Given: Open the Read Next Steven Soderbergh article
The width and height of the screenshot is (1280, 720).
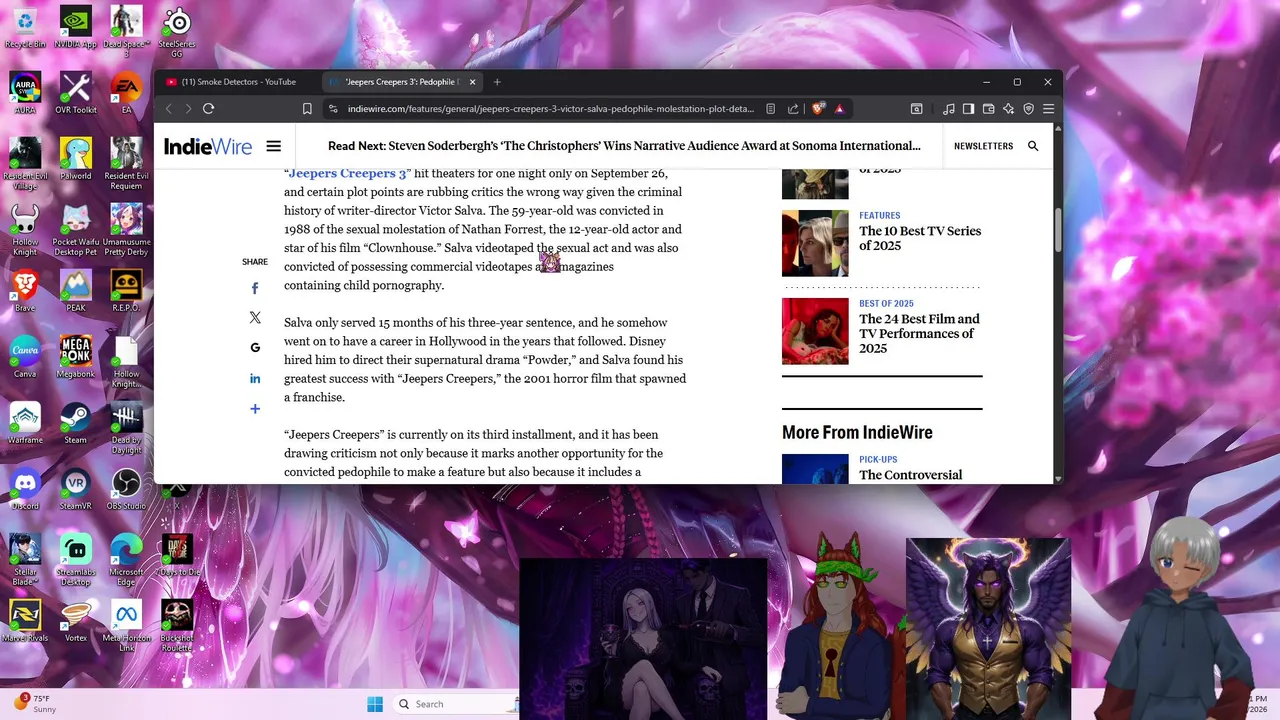Looking at the screenshot, I should [624, 146].
